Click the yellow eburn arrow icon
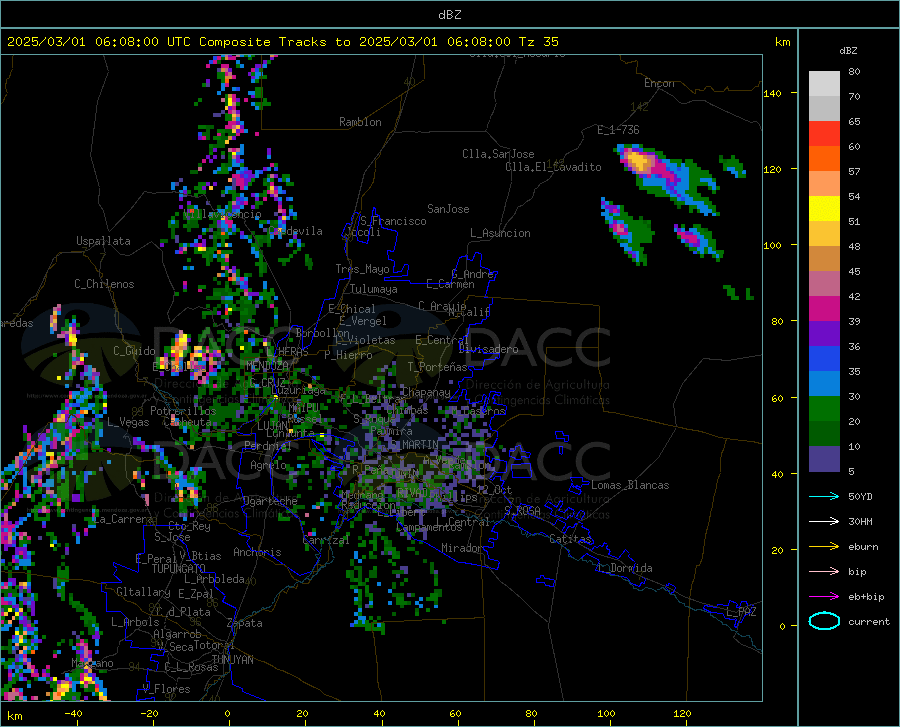Image resolution: width=900 pixels, height=727 pixels. [824, 546]
